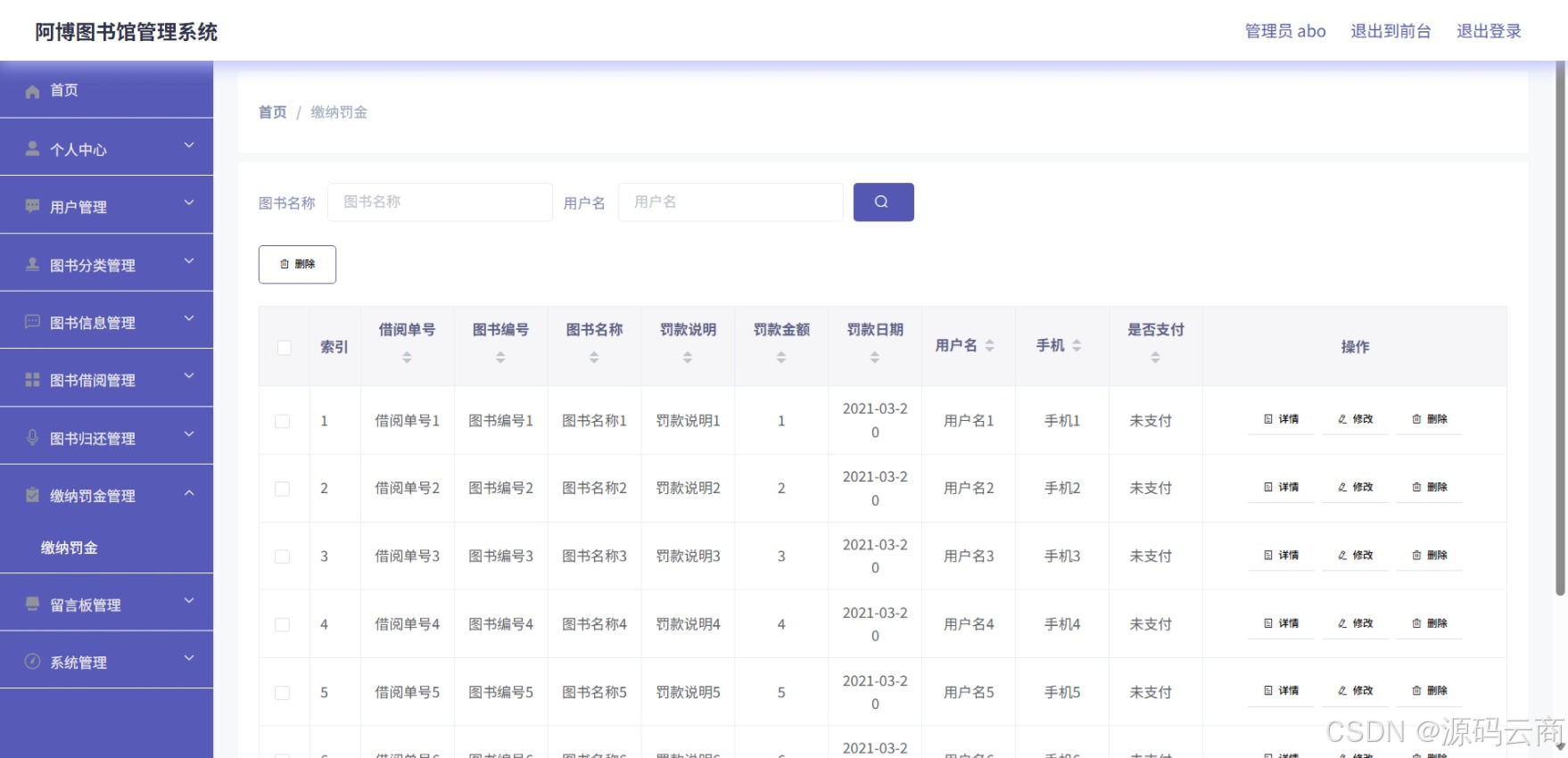The image size is (1568, 758).
Task: Click the magnifier search button
Action: tap(883, 202)
